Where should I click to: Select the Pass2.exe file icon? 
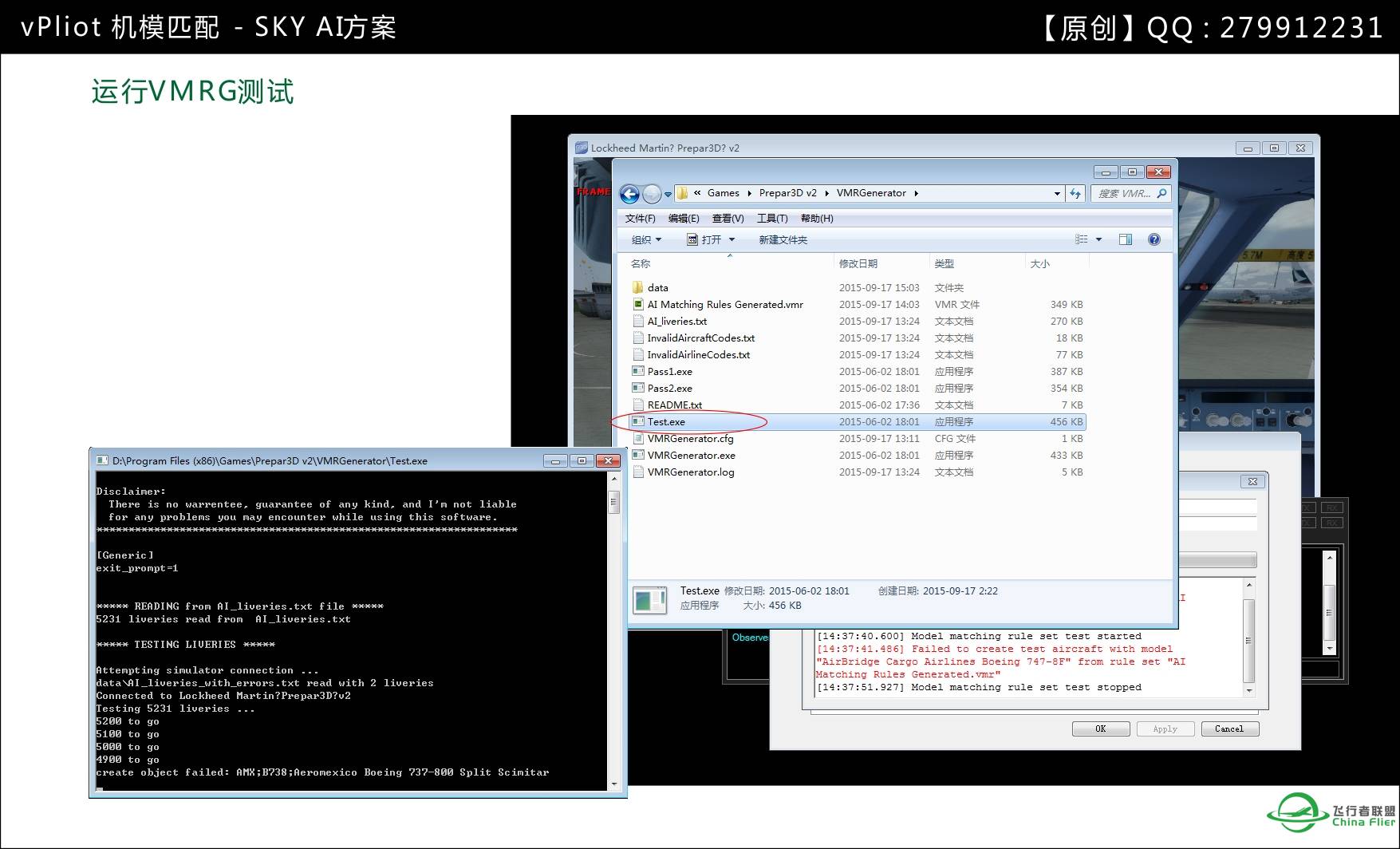coord(637,388)
